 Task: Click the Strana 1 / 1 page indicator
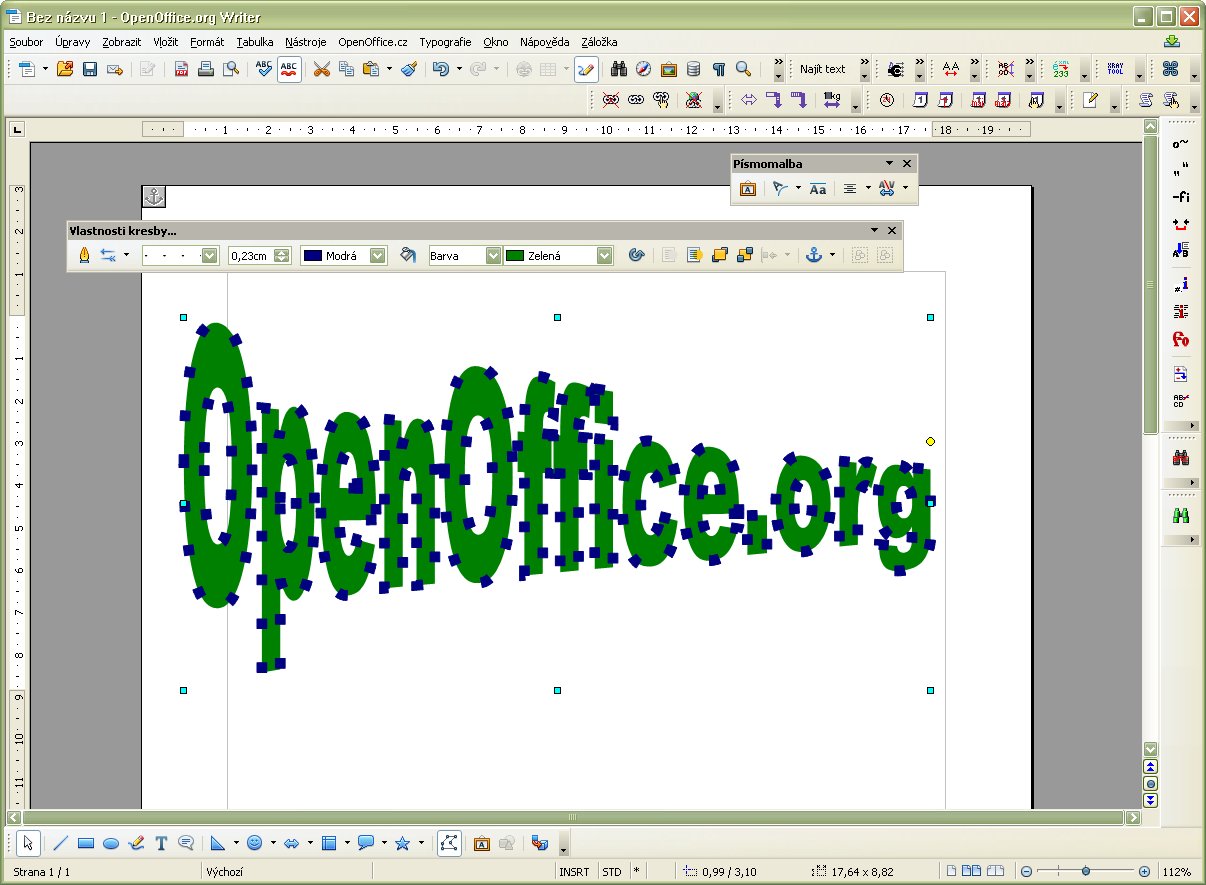coord(42,872)
